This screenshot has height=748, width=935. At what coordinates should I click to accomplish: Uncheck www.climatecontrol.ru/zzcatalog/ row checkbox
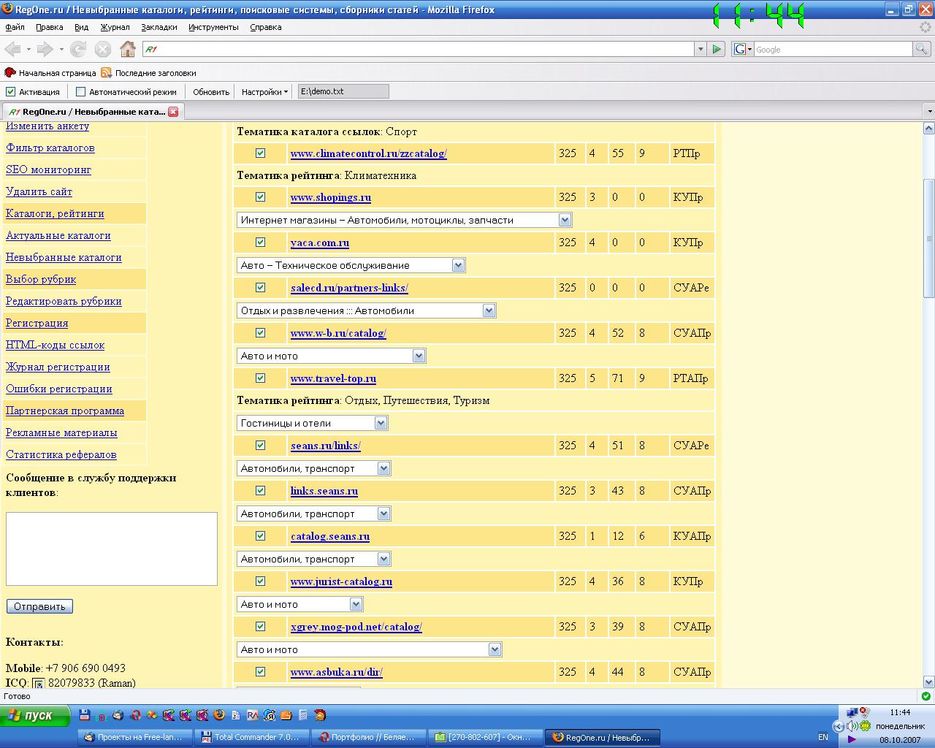(260, 153)
